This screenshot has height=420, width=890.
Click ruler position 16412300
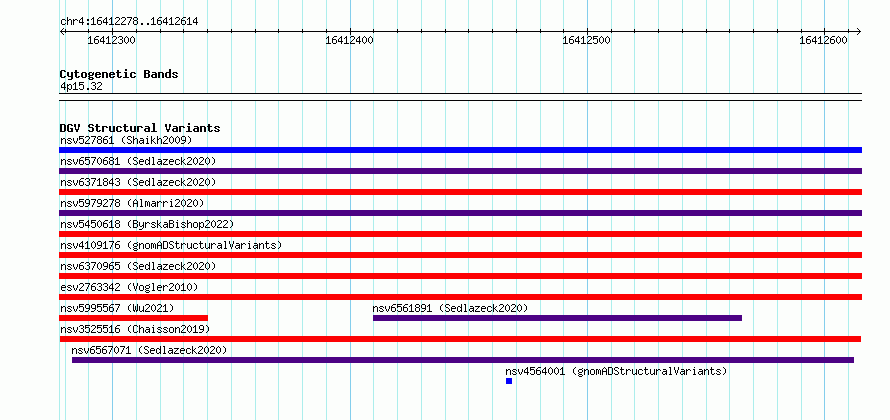click(112, 40)
